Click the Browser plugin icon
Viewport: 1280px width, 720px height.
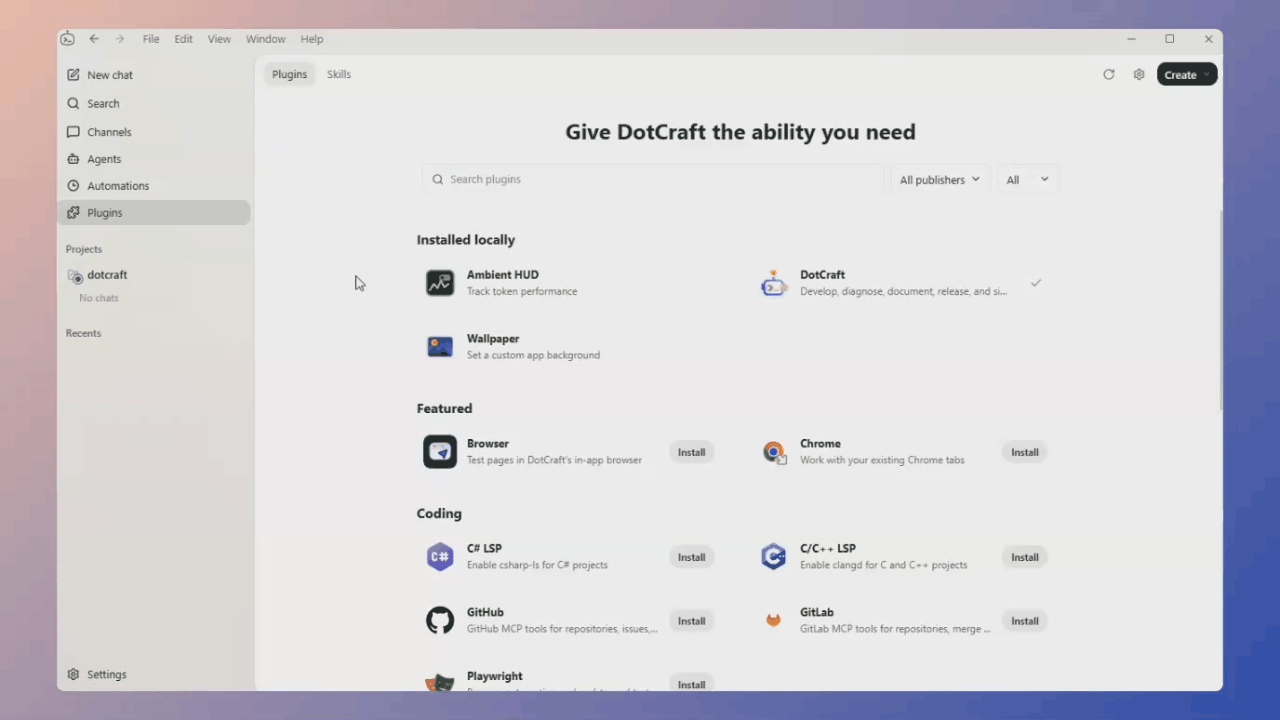pyautogui.click(x=440, y=452)
